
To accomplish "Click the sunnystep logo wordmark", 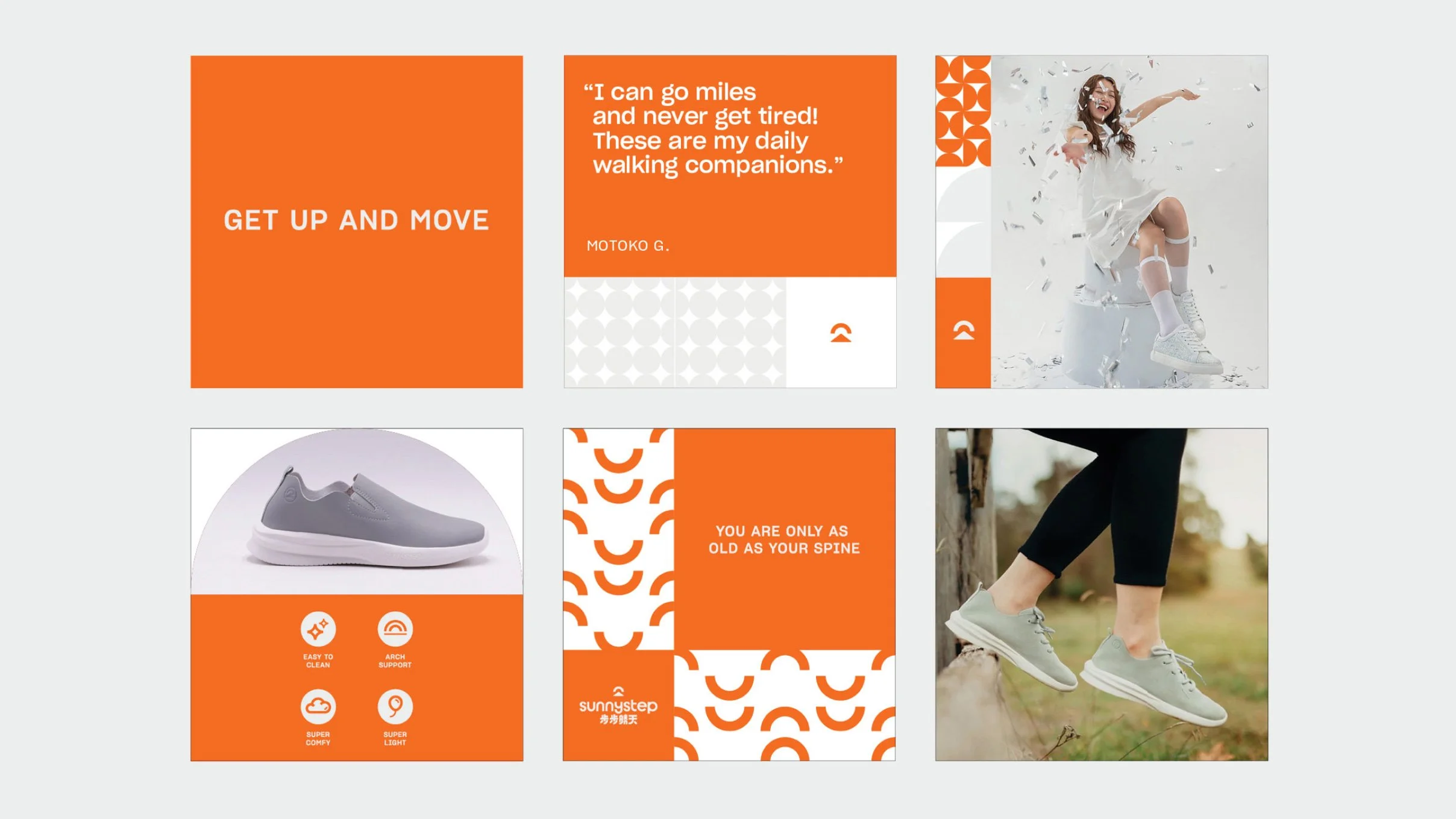I will pyautogui.click(x=618, y=706).
